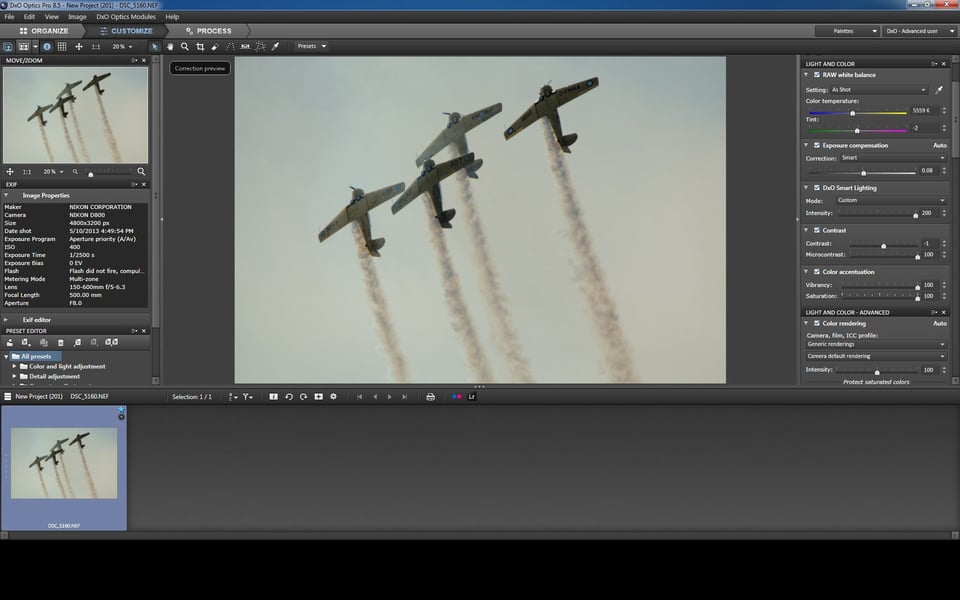
Task: Toggle the Color rendering checkbox
Action: click(817, 323)
